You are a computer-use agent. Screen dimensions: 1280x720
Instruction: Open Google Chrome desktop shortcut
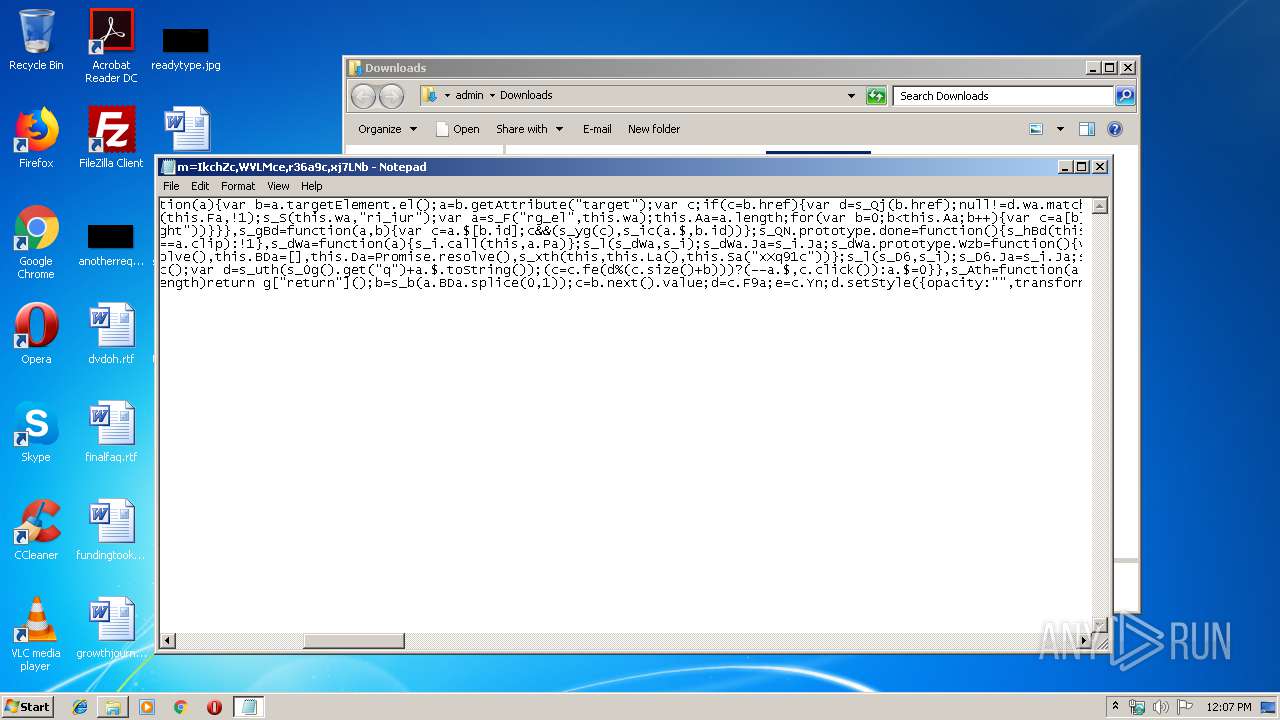point(36,242)
